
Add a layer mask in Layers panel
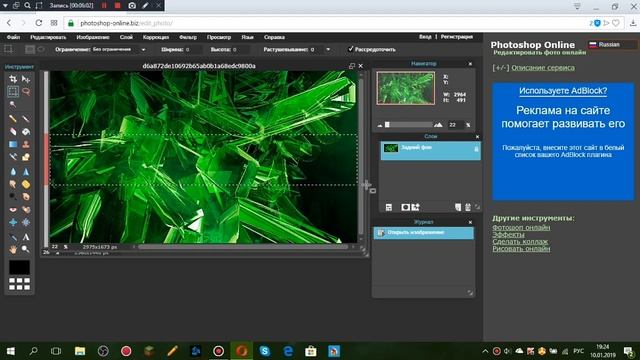[x=405, y=207]
